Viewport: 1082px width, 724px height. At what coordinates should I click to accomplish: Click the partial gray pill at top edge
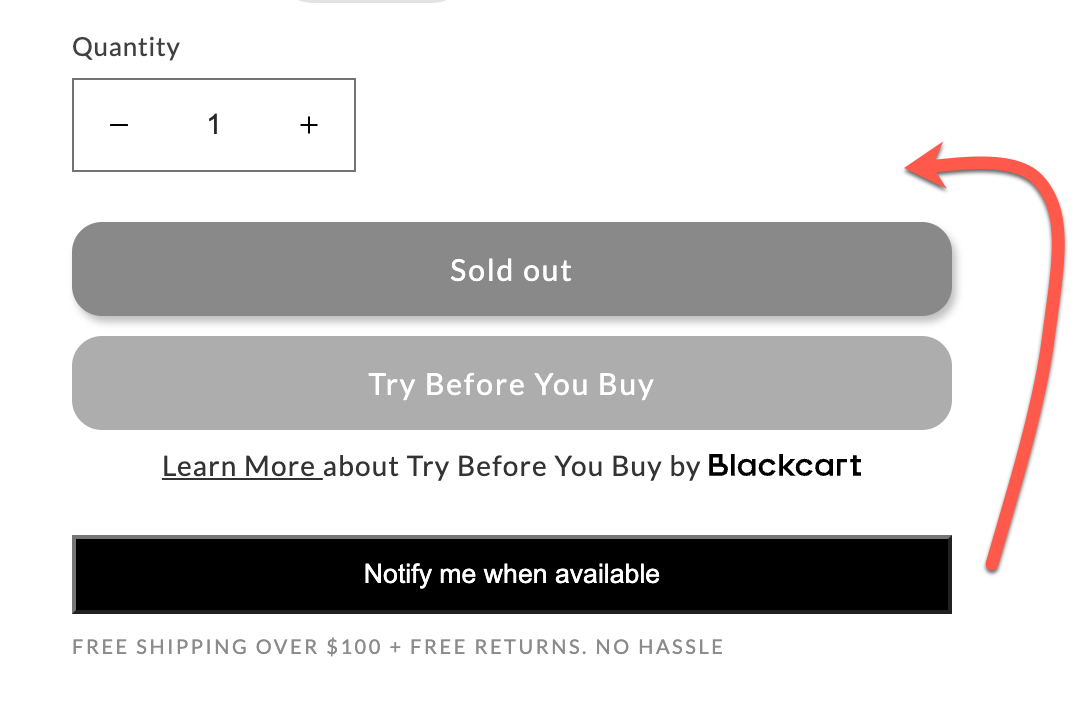pos(371,1)
